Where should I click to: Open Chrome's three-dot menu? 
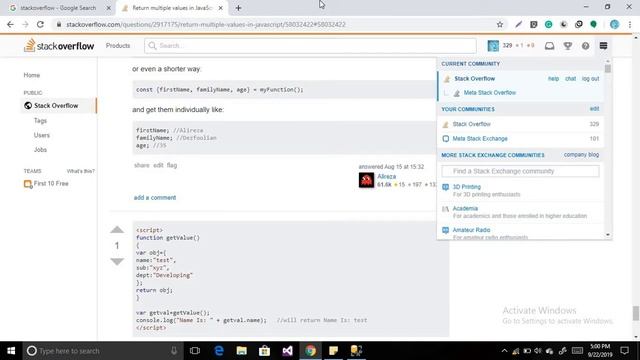tap(630, 24)
